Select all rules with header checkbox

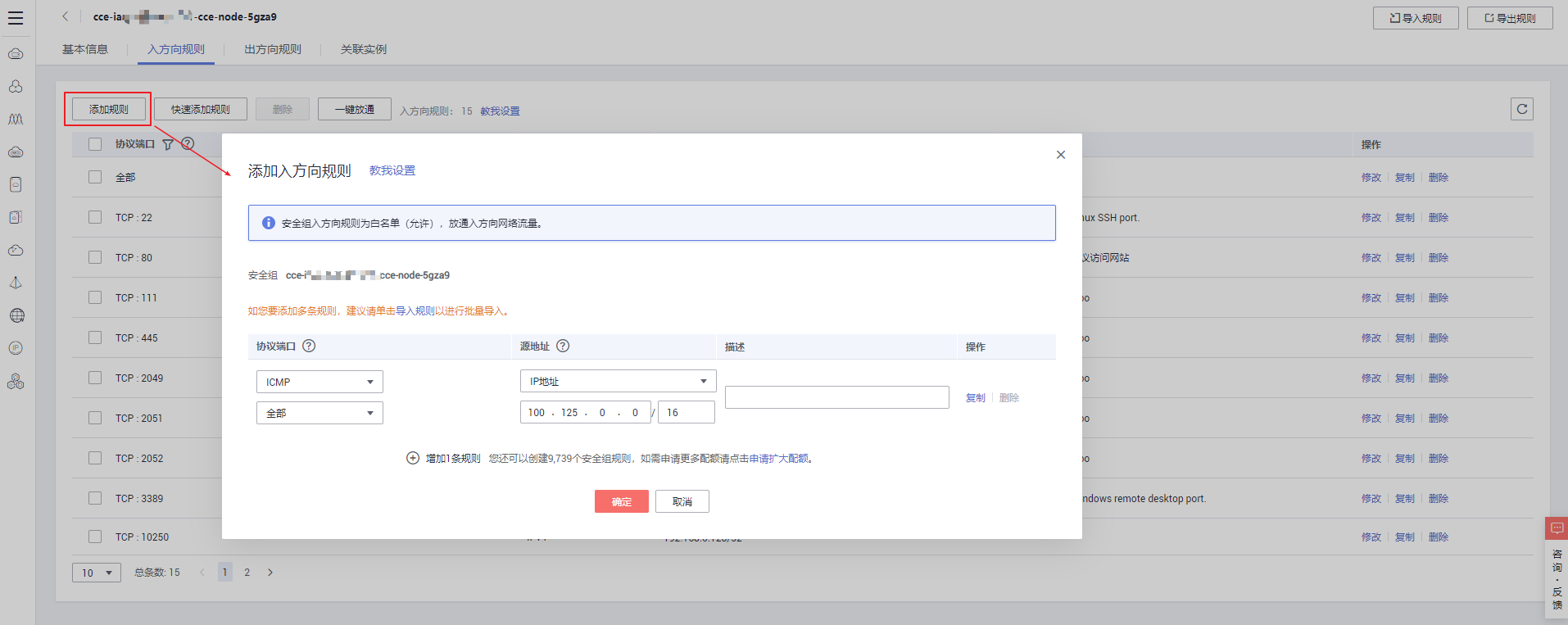pyautogui.click(x=95, y=144)
